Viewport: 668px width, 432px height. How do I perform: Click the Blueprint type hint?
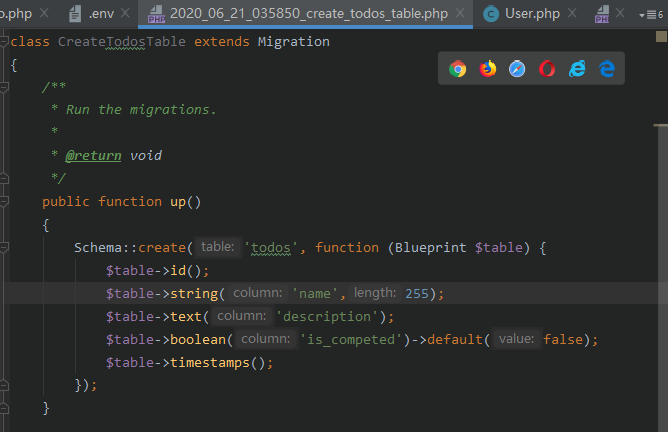tap(430, 248)
